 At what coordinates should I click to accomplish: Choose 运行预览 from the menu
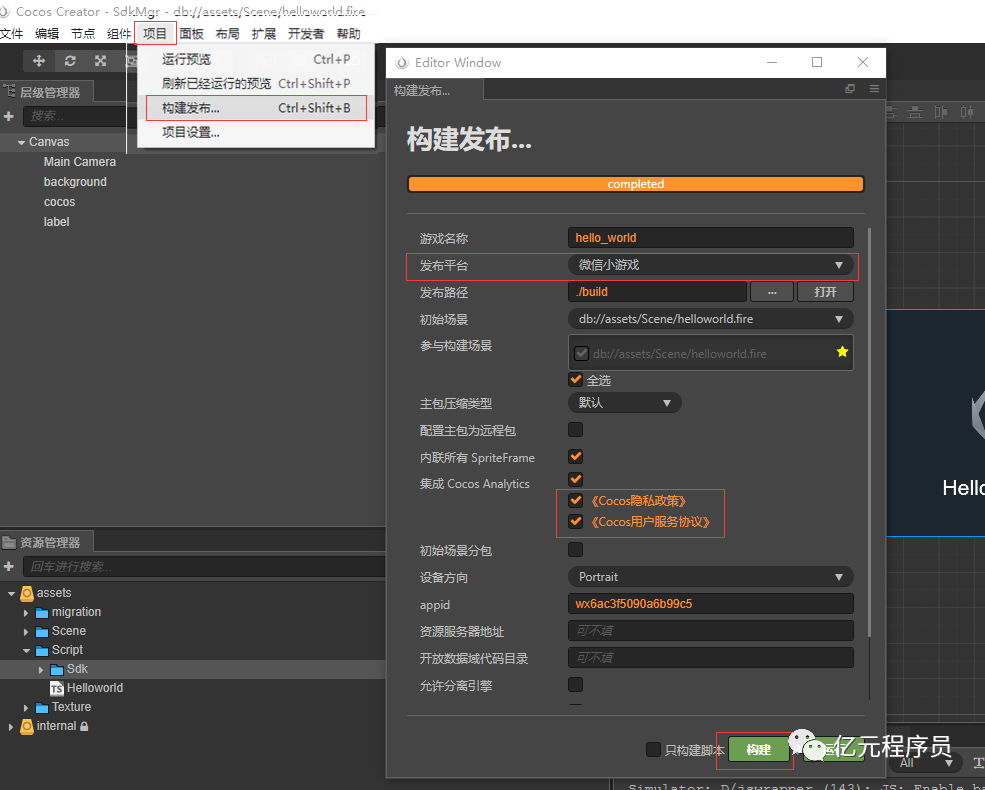pyautogui.click(x=256, y=60)
